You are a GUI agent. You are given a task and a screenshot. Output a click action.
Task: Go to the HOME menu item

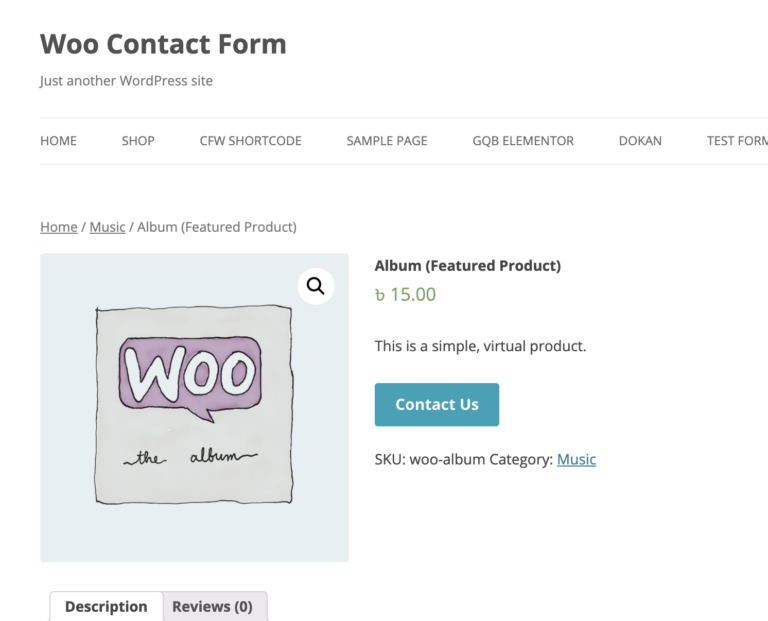(58, 141)
